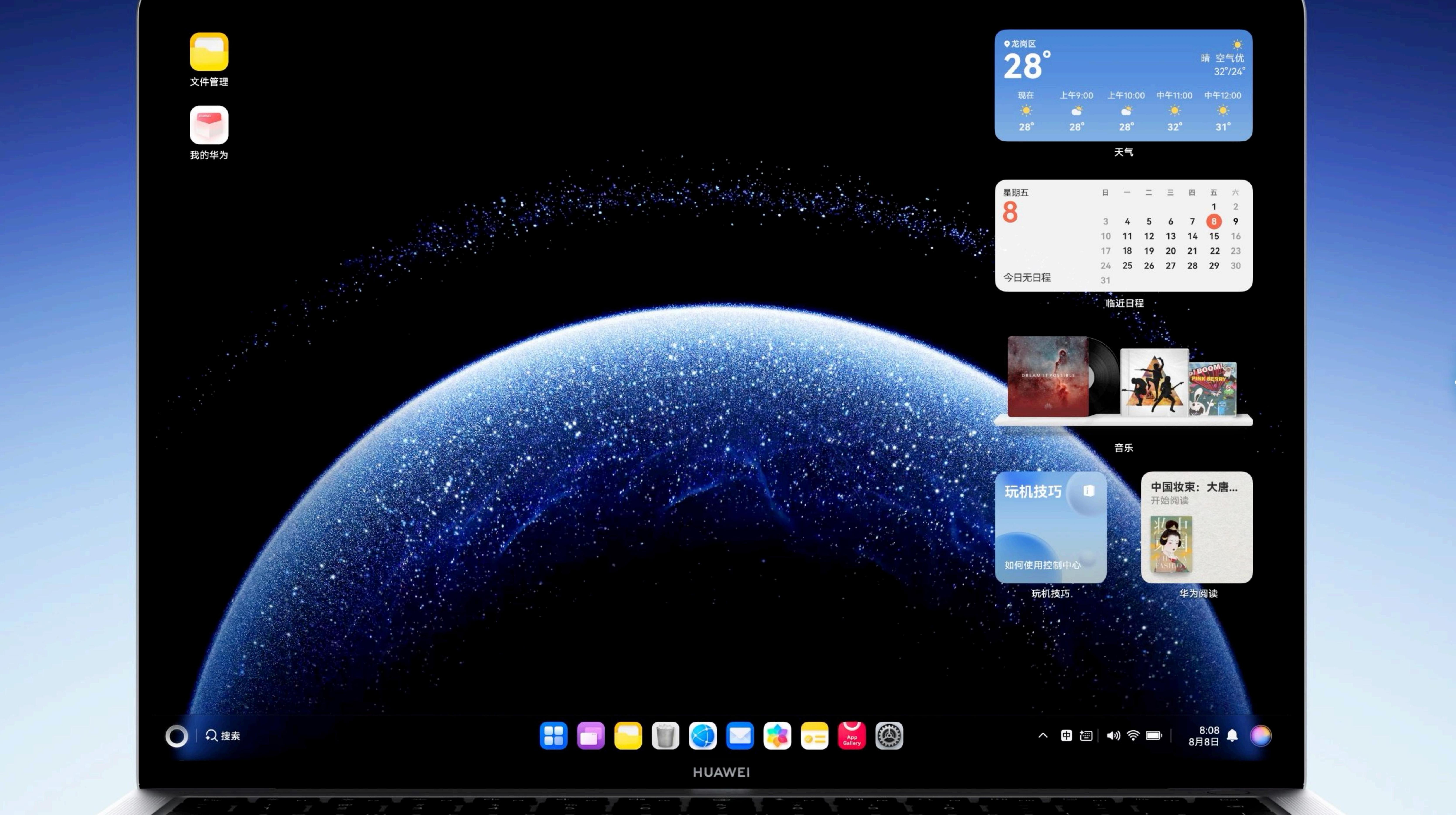Click the 8:08 8月8日 clock

click(x=1204, y=736)
